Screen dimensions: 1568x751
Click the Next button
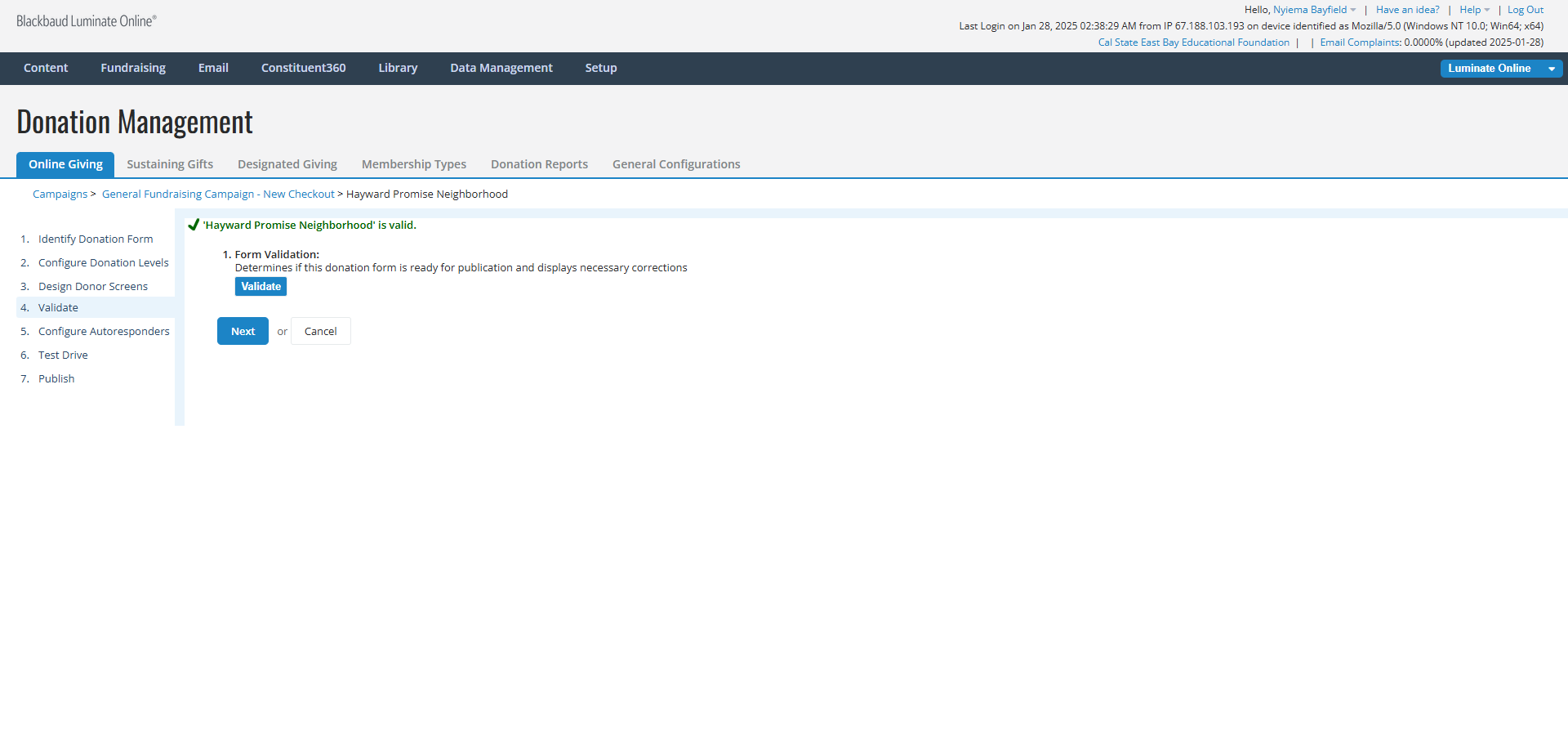pos(243,331)
